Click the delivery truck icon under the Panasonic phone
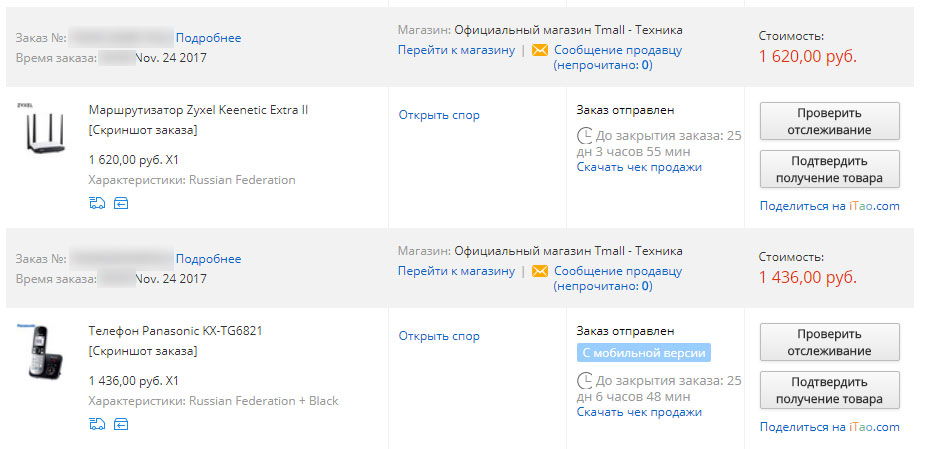925x449 pixels. pos(97,424)
